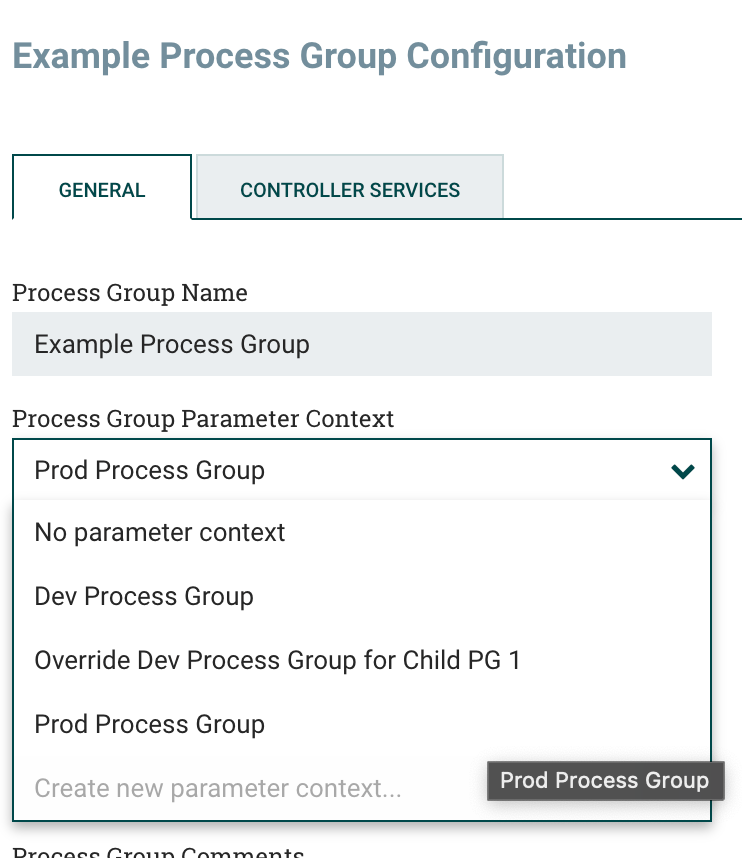Click empty tab strip right of CONTROLLER SERVICES
The height and width of the screenshot is (858, 742).
pyautogui.click(x=620, y=190)
